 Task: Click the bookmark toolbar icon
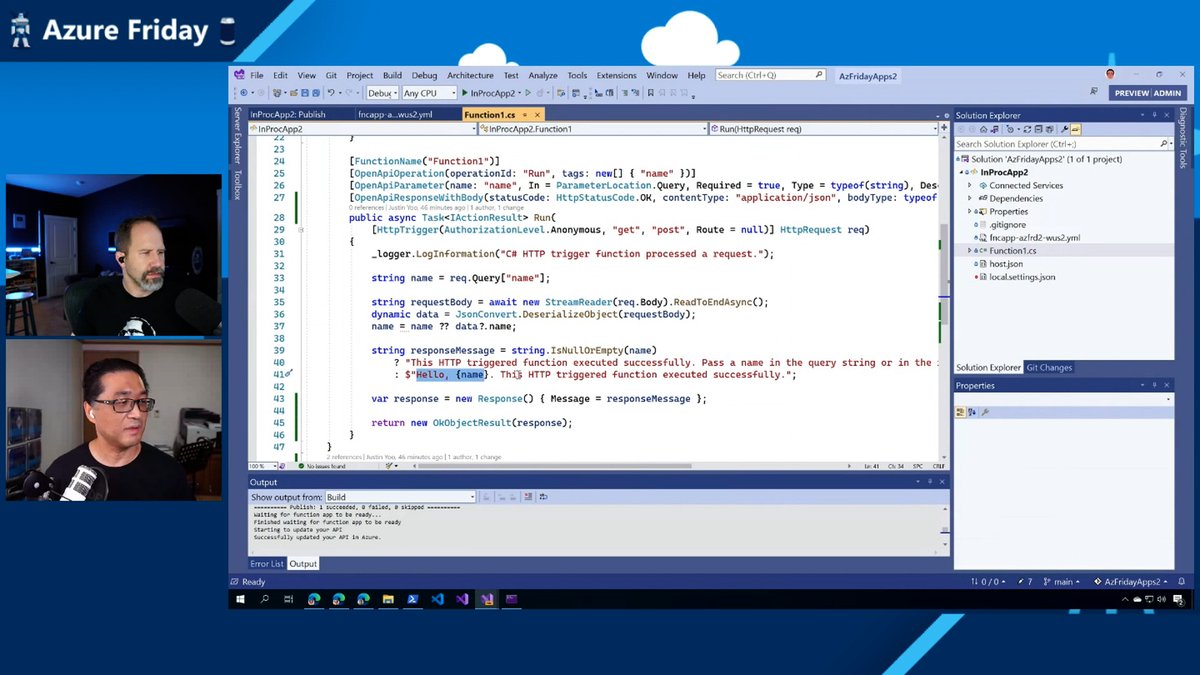(x=650, y=93)
